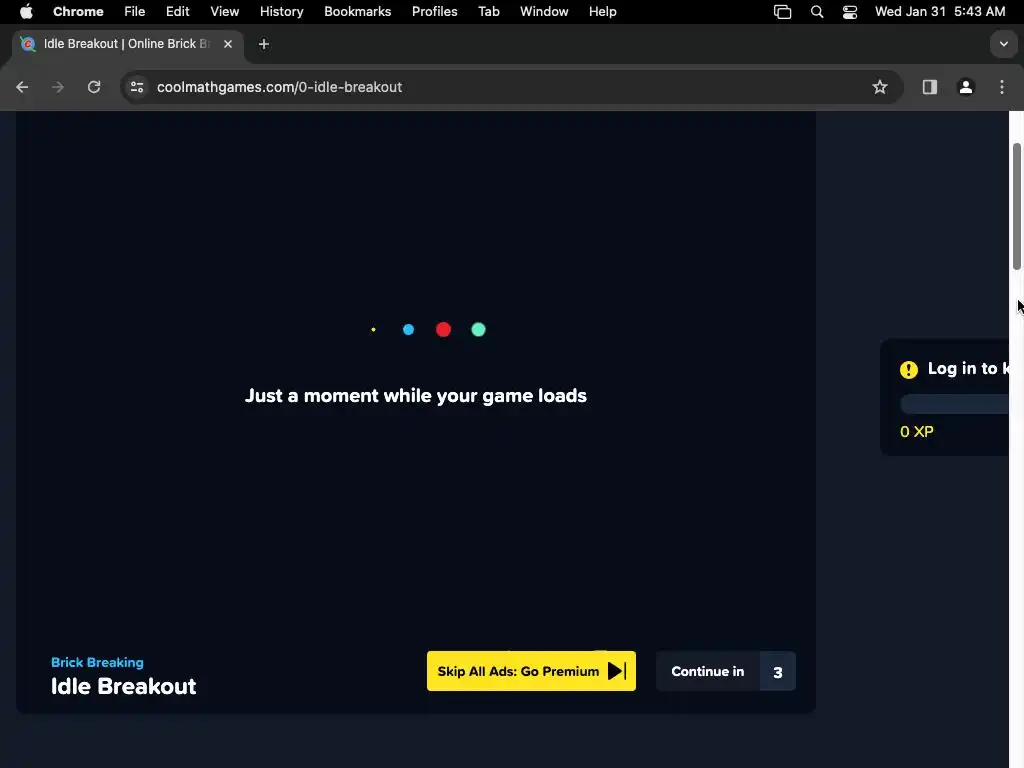Screen dimensions: 1024x768
Task: Click the 0 XP label
Action: click(x=917, y=432)
